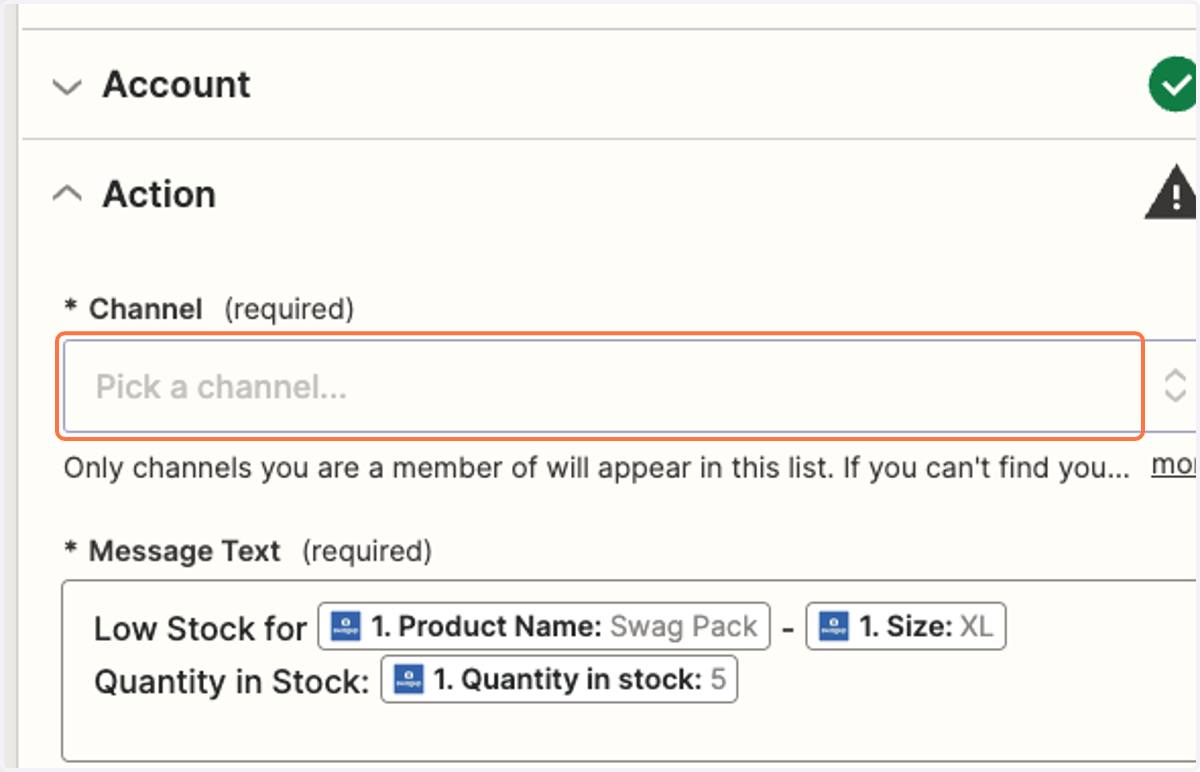The width and height of the screenshot is (1200, 772).
Task: Click the Size pill app icon
Action: point(834,627)
